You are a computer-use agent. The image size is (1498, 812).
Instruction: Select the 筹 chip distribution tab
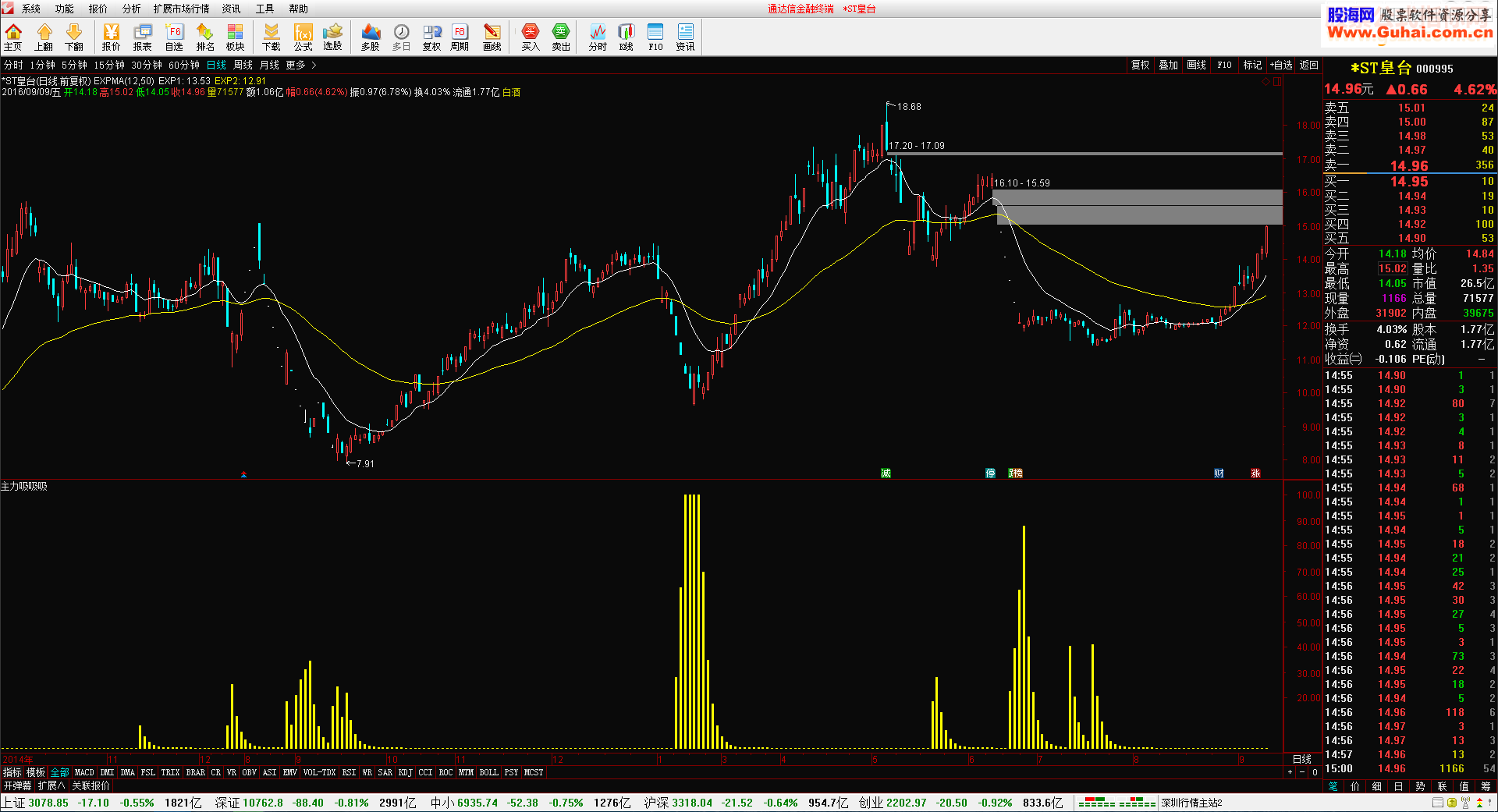(1486, 786)
